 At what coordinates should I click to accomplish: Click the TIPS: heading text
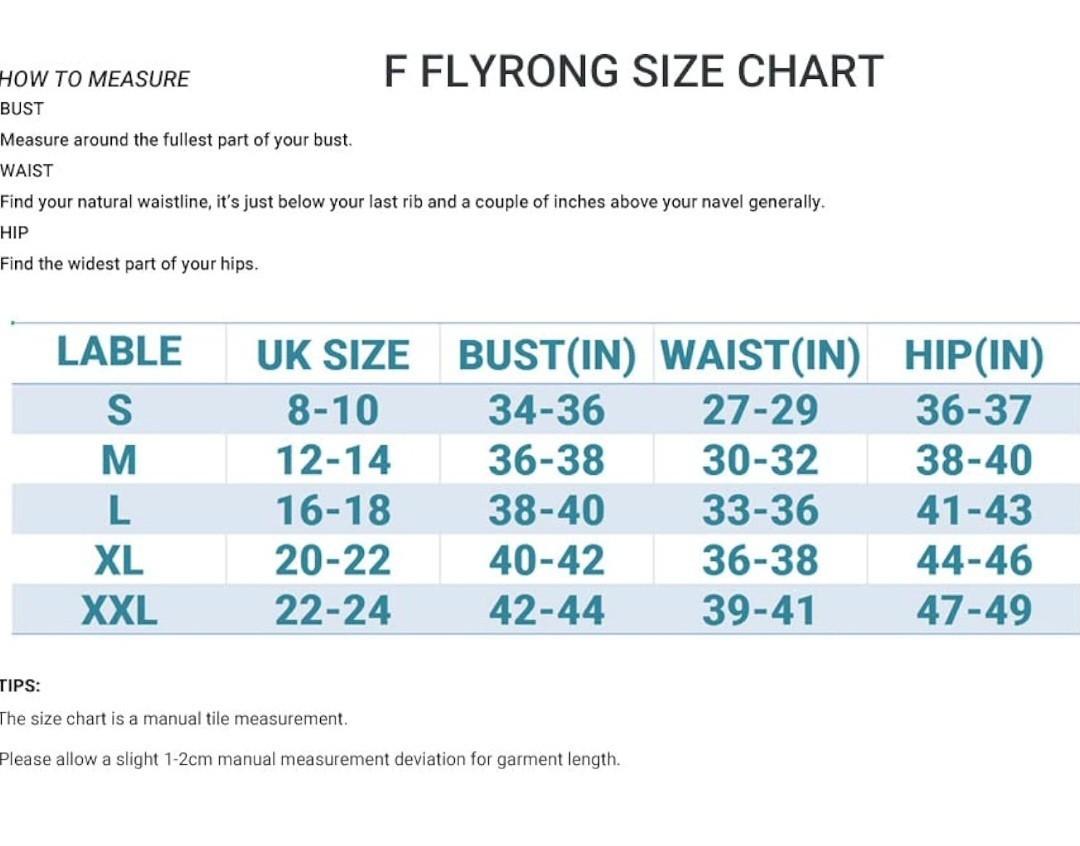(x=20, y=686)
